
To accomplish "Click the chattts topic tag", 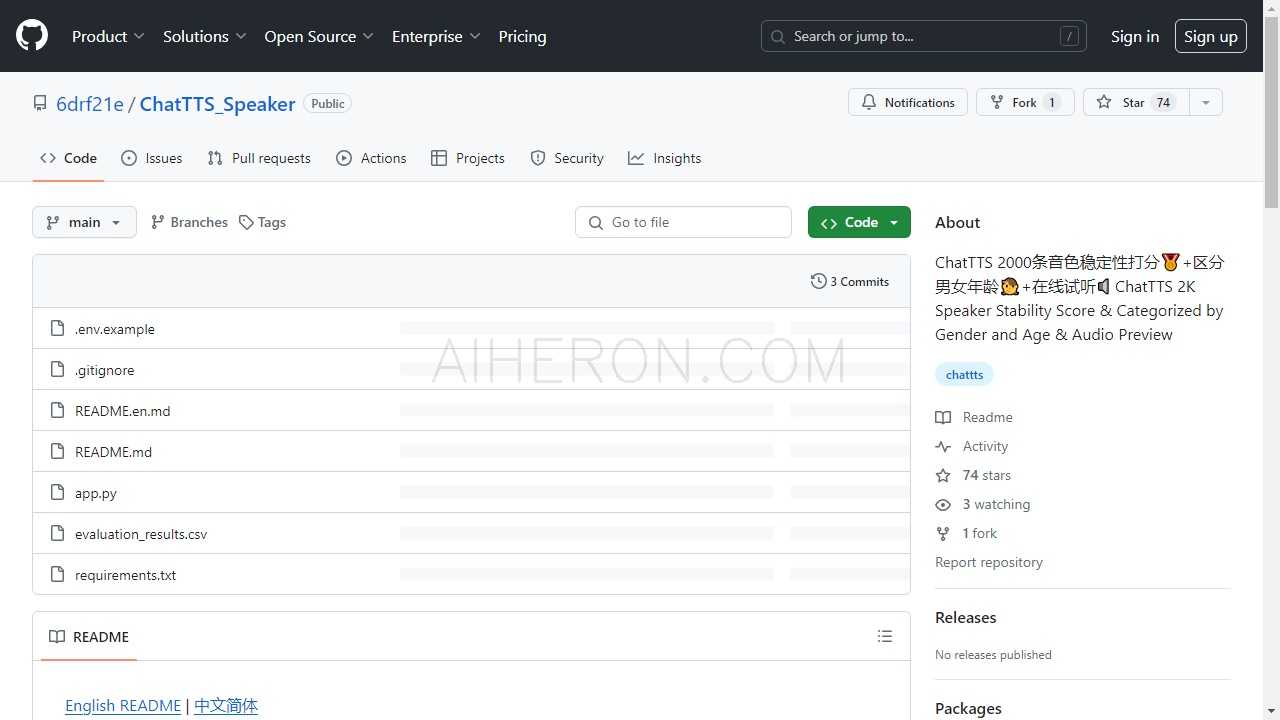I will pyautogui.click(x=964, y=375).
